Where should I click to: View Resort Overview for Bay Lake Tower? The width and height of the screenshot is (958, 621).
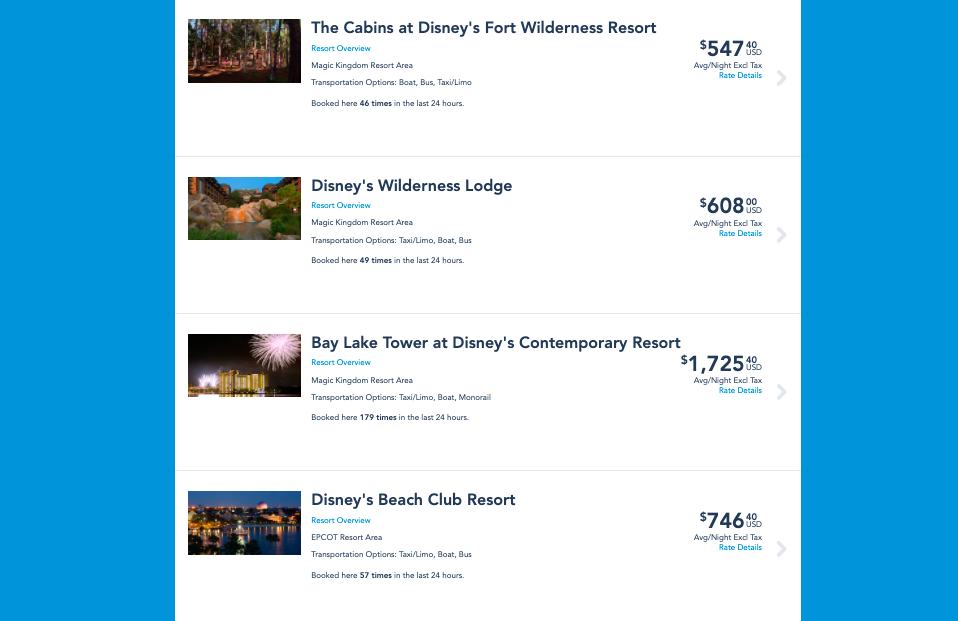pyautogui.click(x=340, y=362)
